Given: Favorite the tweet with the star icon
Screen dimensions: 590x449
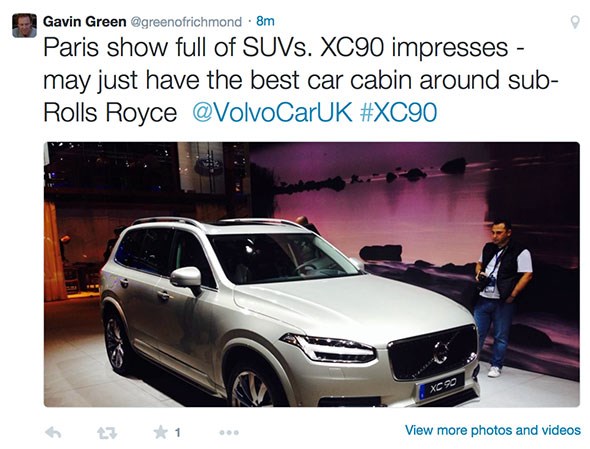Looking at the screenshot, I should [161, 432].
